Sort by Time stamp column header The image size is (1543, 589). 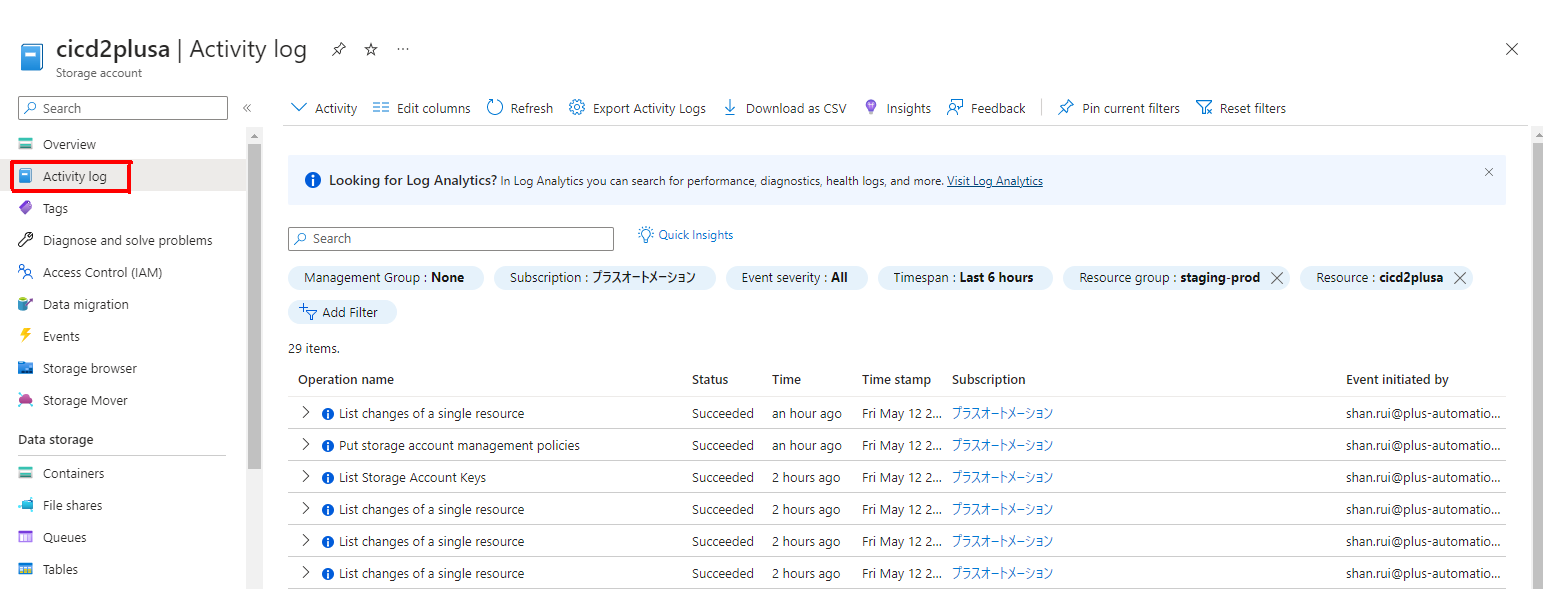coord(896,380)
